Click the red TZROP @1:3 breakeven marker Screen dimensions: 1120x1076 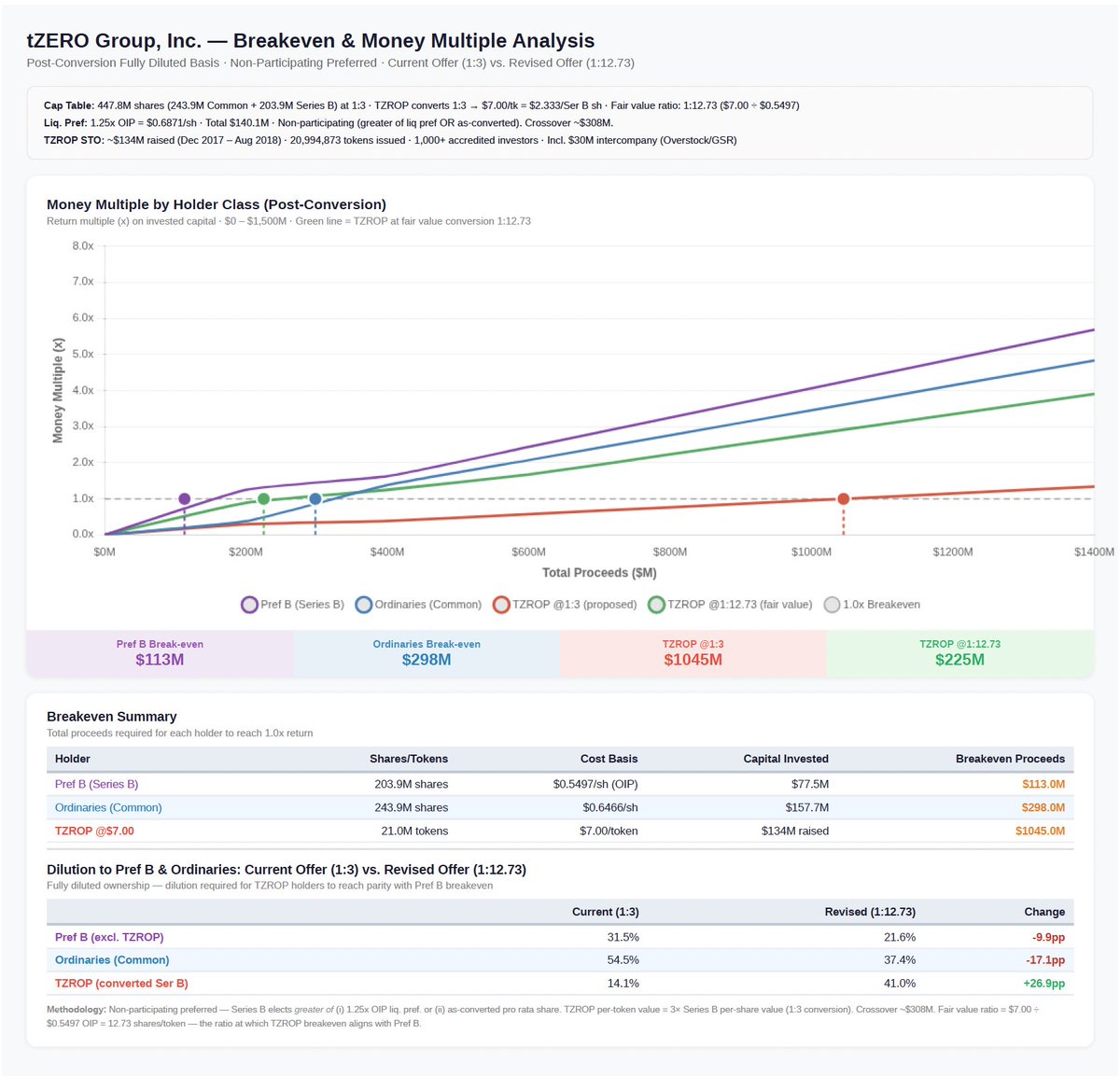[x=844, y=499]
